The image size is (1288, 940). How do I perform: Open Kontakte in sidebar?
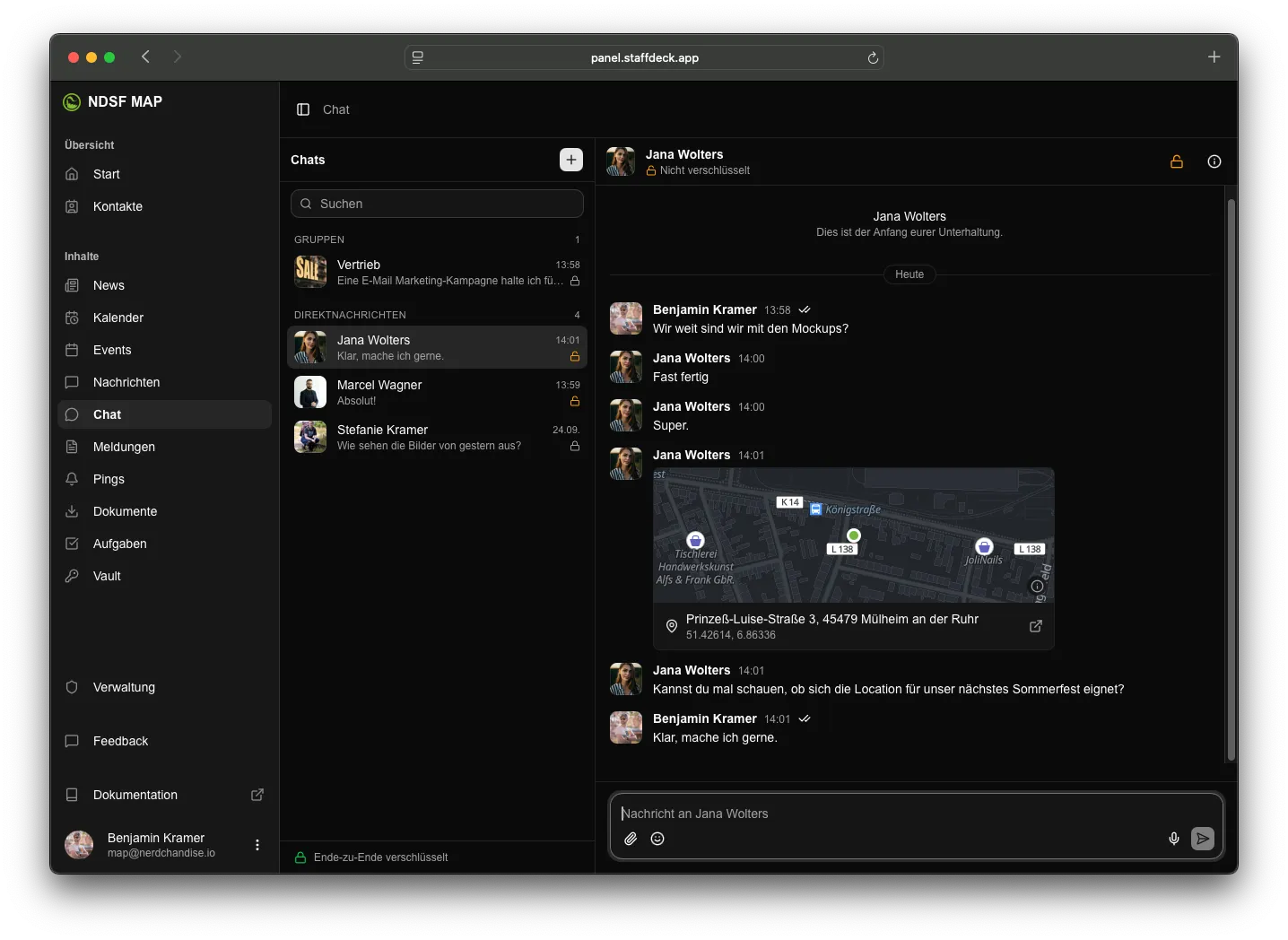pyautogui.click(x=165, y=206)
